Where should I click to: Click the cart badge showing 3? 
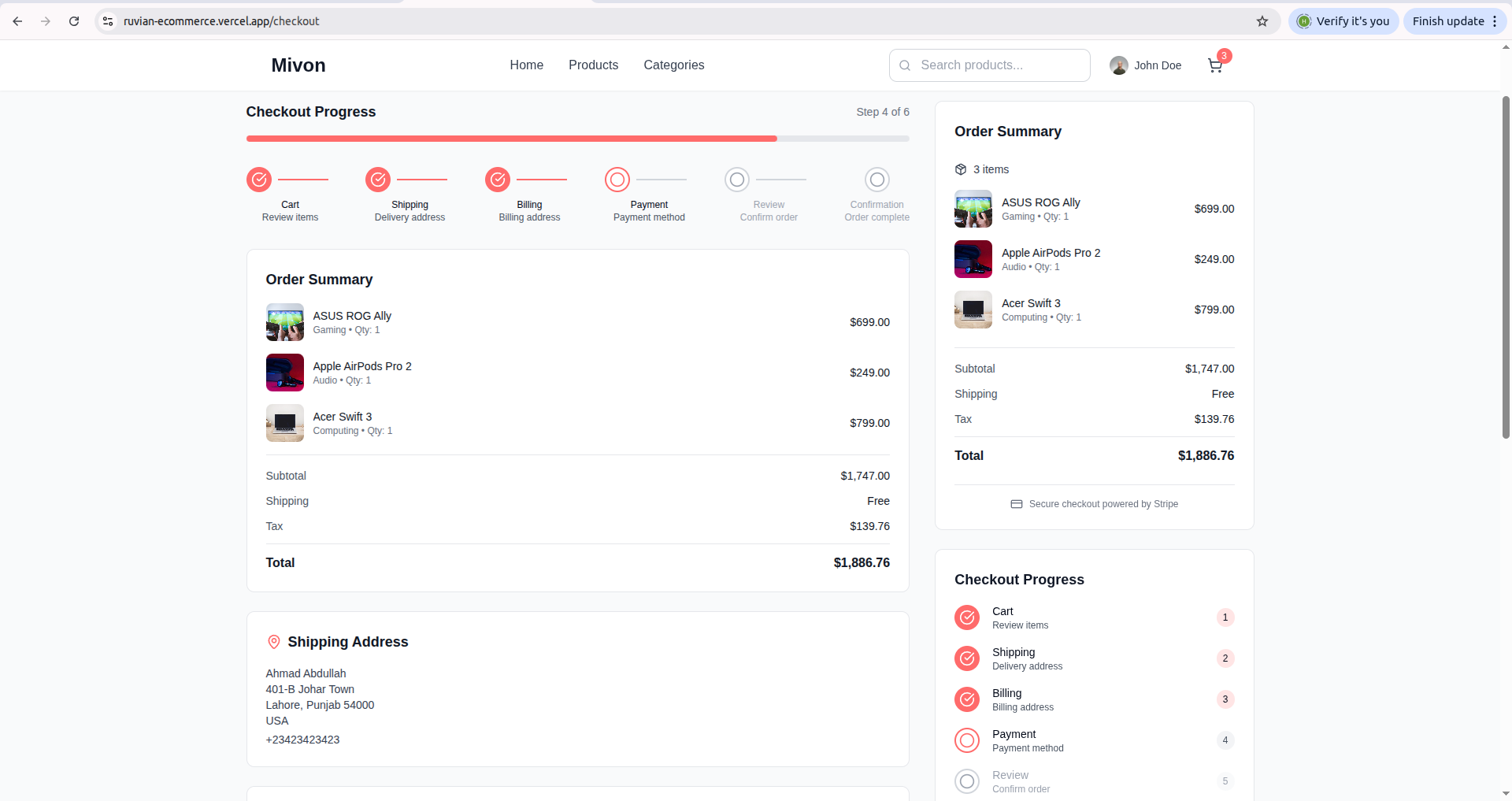(x=1224, y=56)
